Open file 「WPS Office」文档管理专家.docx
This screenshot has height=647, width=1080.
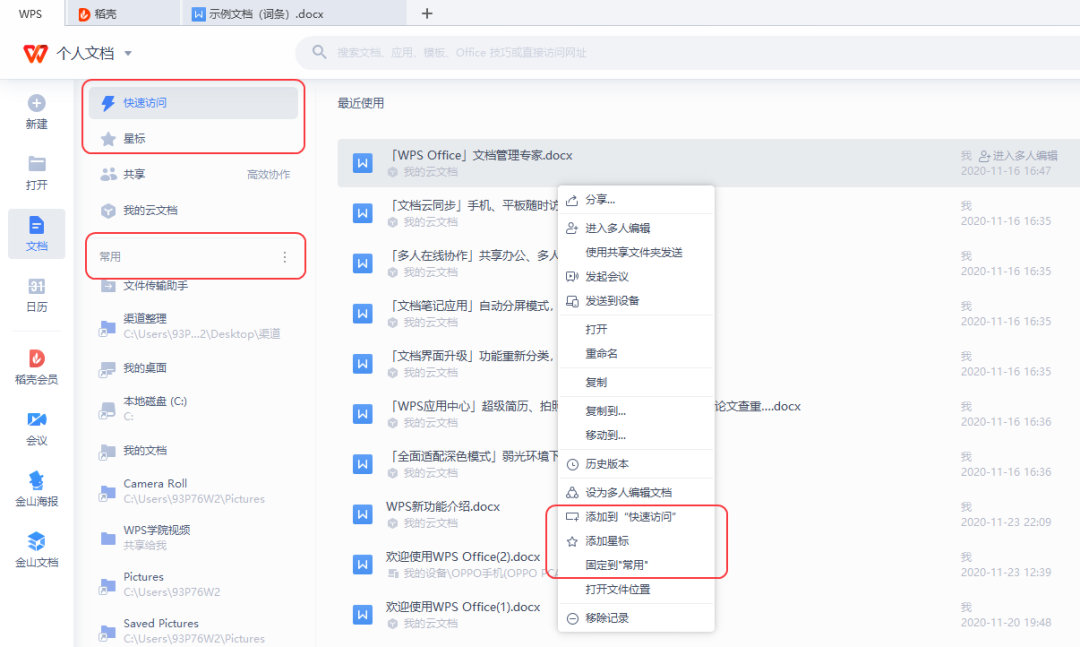(x=481, y=156)
